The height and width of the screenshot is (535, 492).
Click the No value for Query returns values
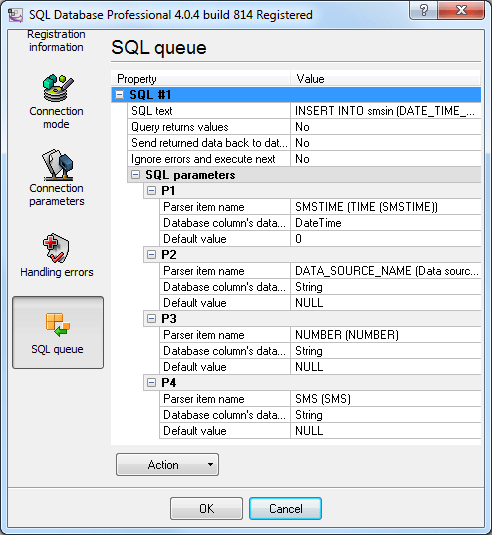[386, 127]
